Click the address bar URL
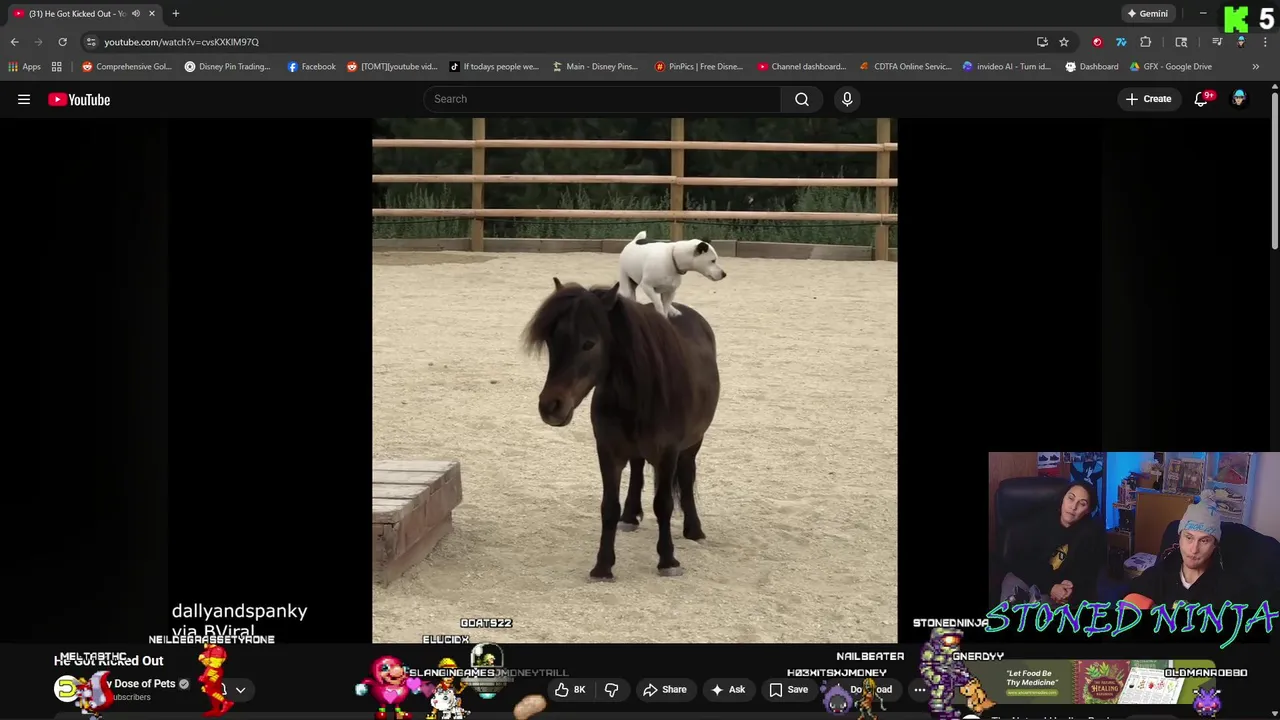Viewport: 1280px width, 720px height. point(182,42)
